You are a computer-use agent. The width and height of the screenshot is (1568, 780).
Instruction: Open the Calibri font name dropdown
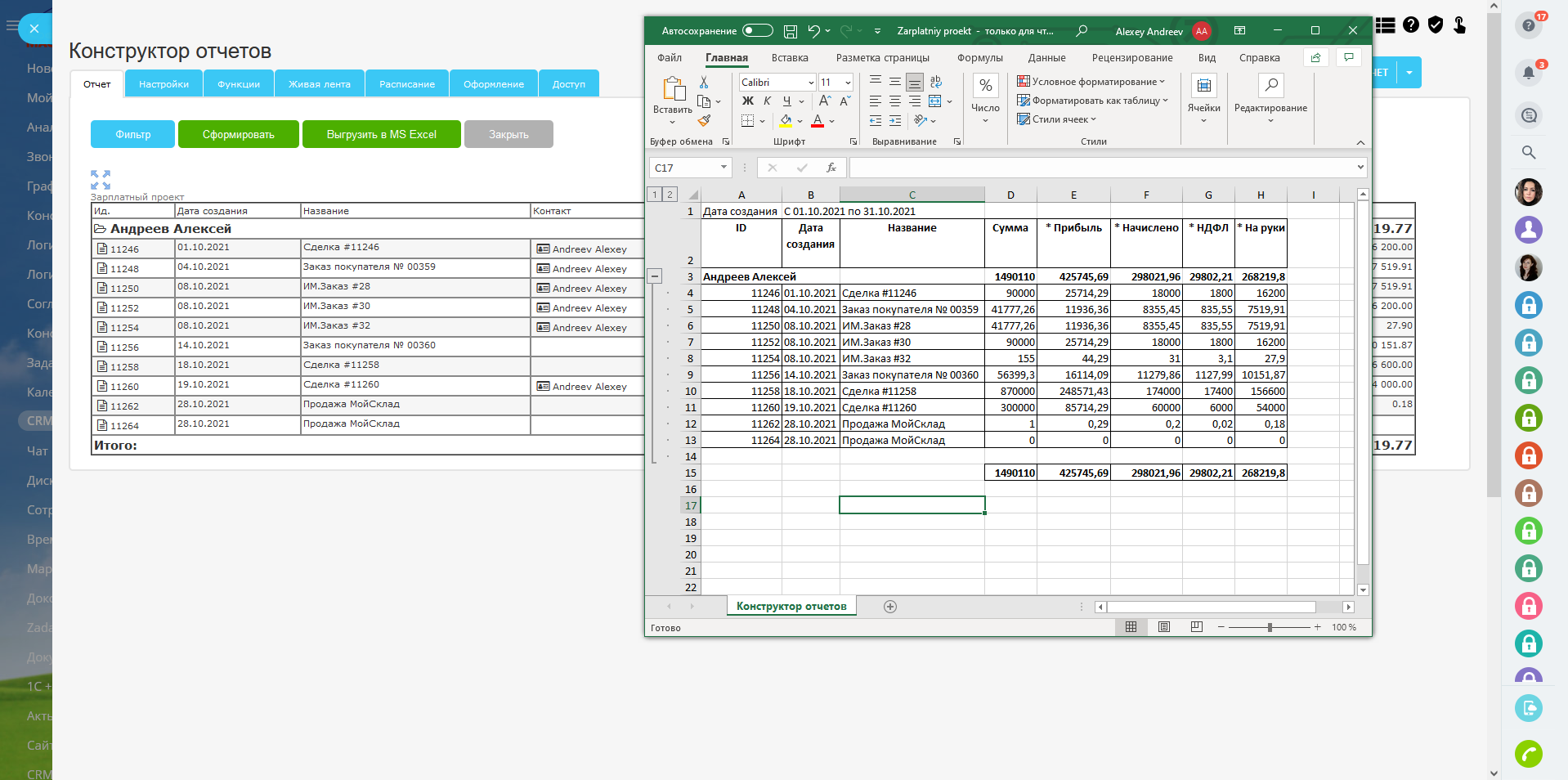811,83
